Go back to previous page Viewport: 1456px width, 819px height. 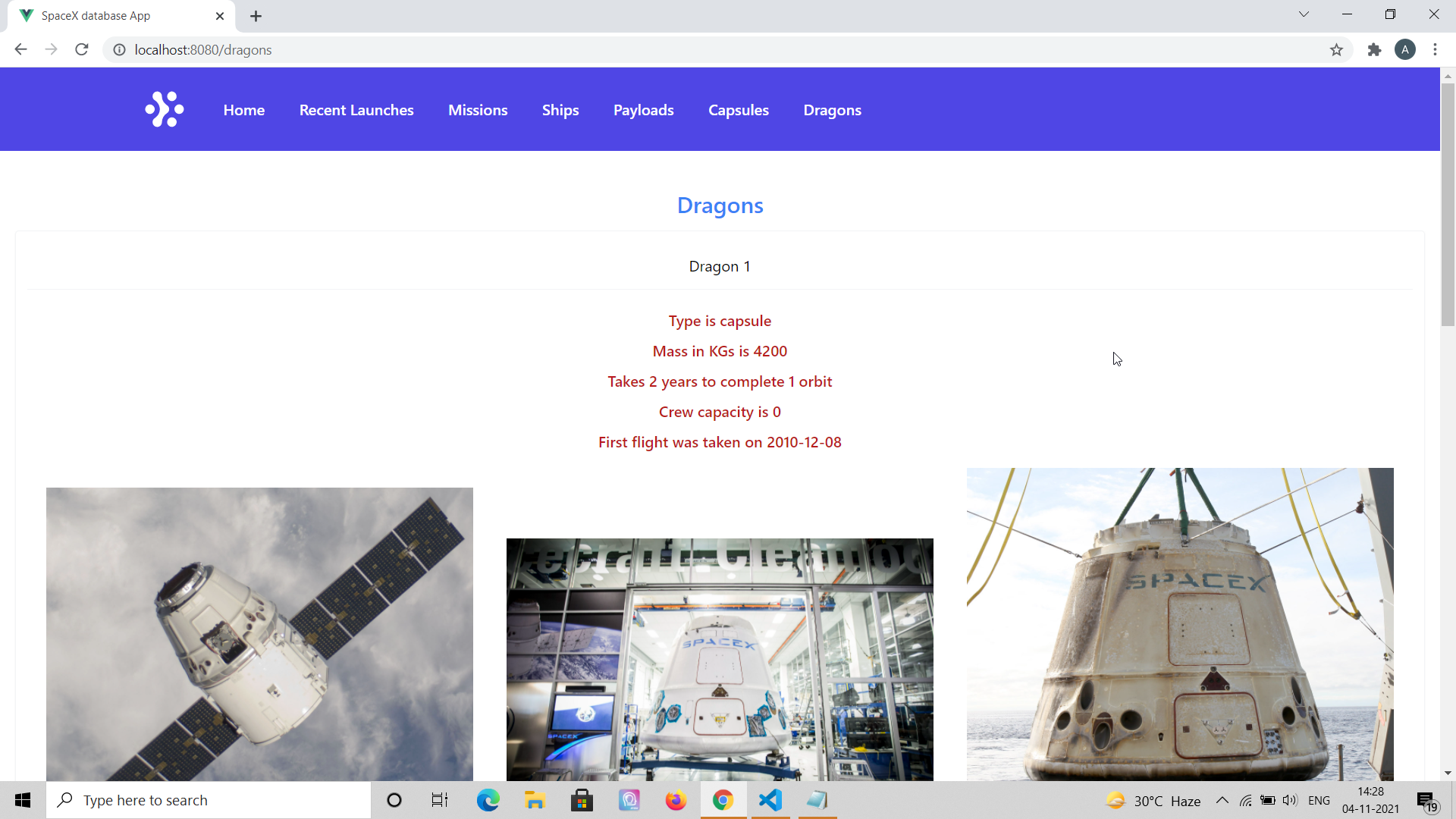tap(20, 50)
